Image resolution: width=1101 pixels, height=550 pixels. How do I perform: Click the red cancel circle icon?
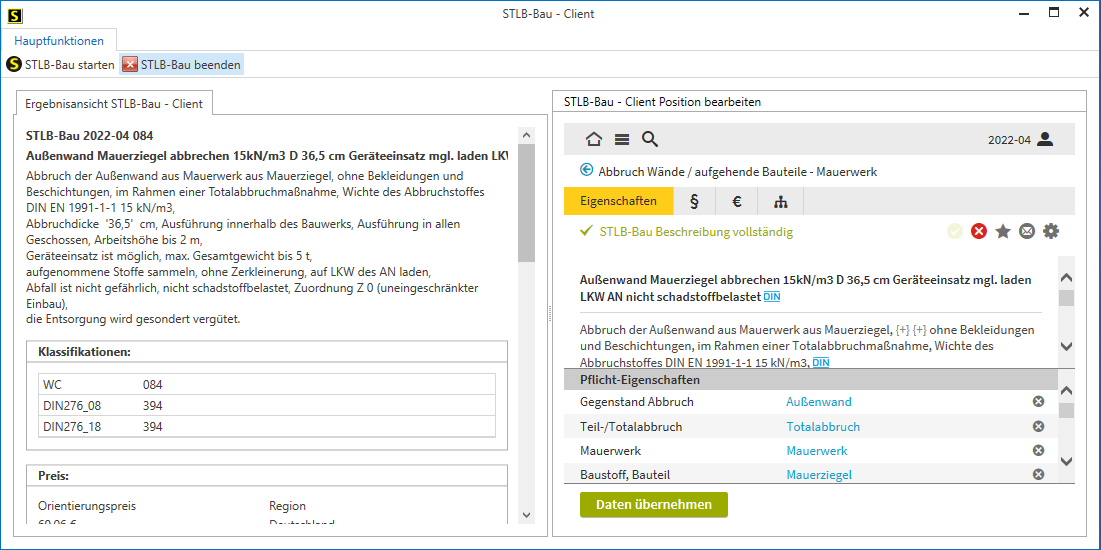979,231
